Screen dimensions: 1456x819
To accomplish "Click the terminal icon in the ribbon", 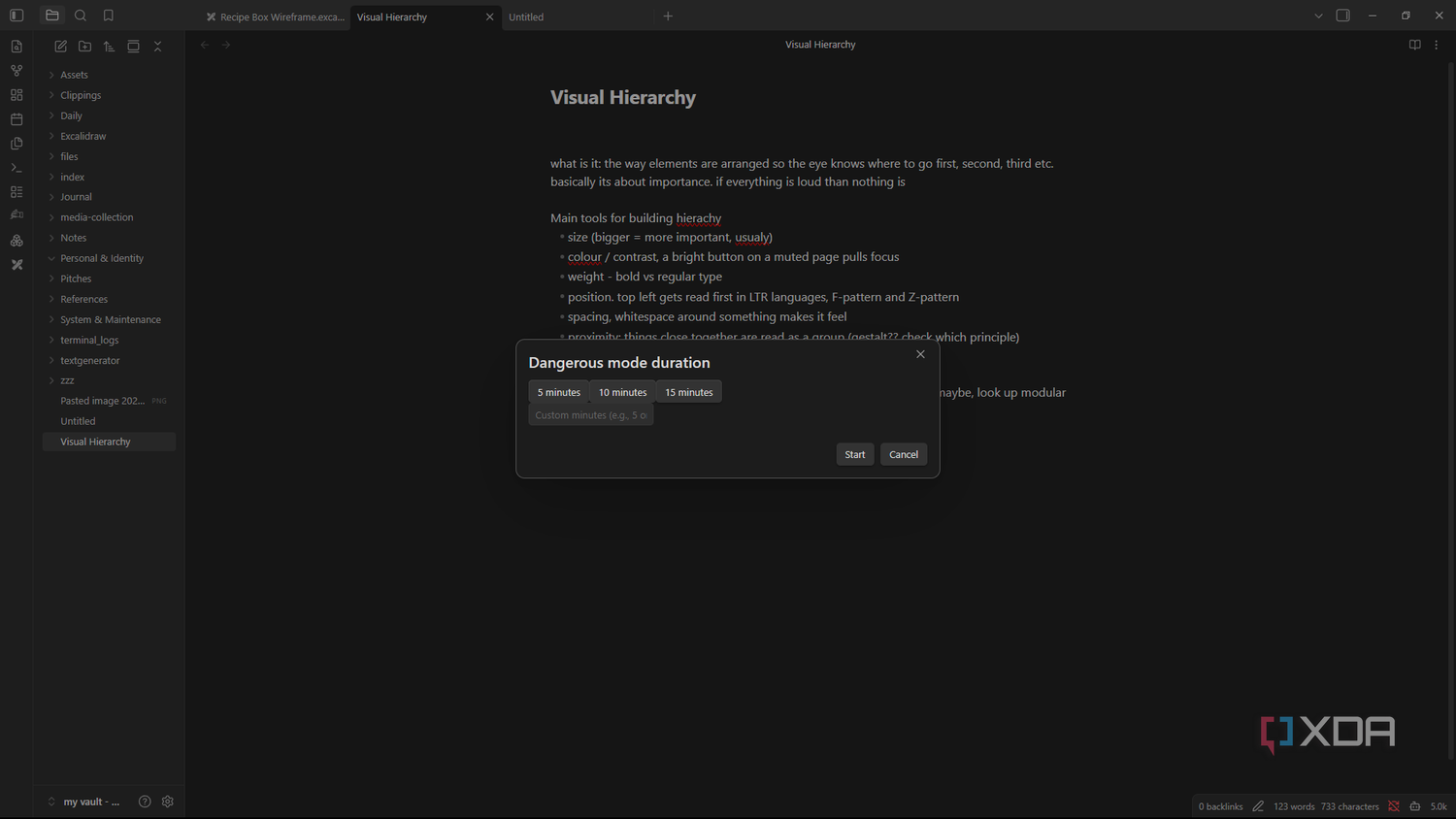I will [17, 168].
